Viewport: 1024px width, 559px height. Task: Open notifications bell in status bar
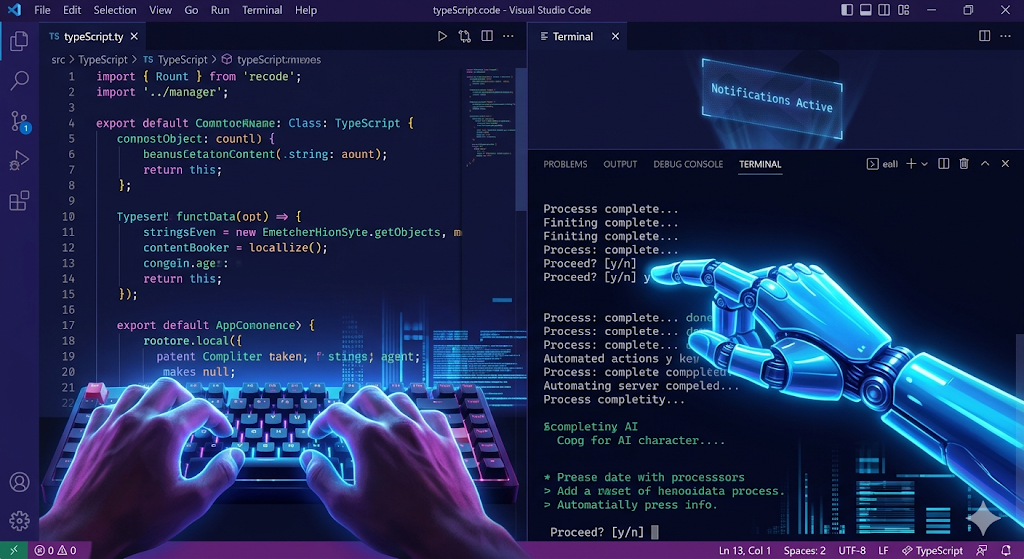click(x=1005, y=550)
